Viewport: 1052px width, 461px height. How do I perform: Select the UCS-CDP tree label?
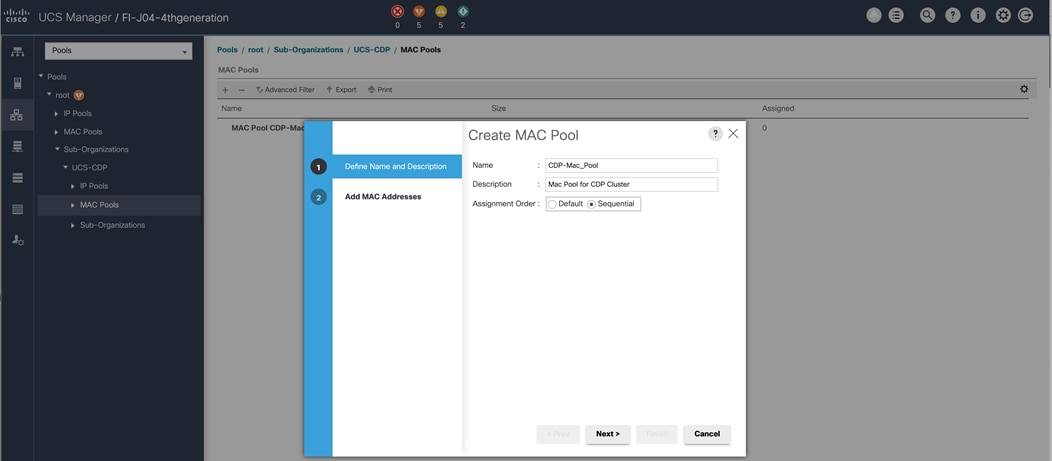(x=90, y=167)
